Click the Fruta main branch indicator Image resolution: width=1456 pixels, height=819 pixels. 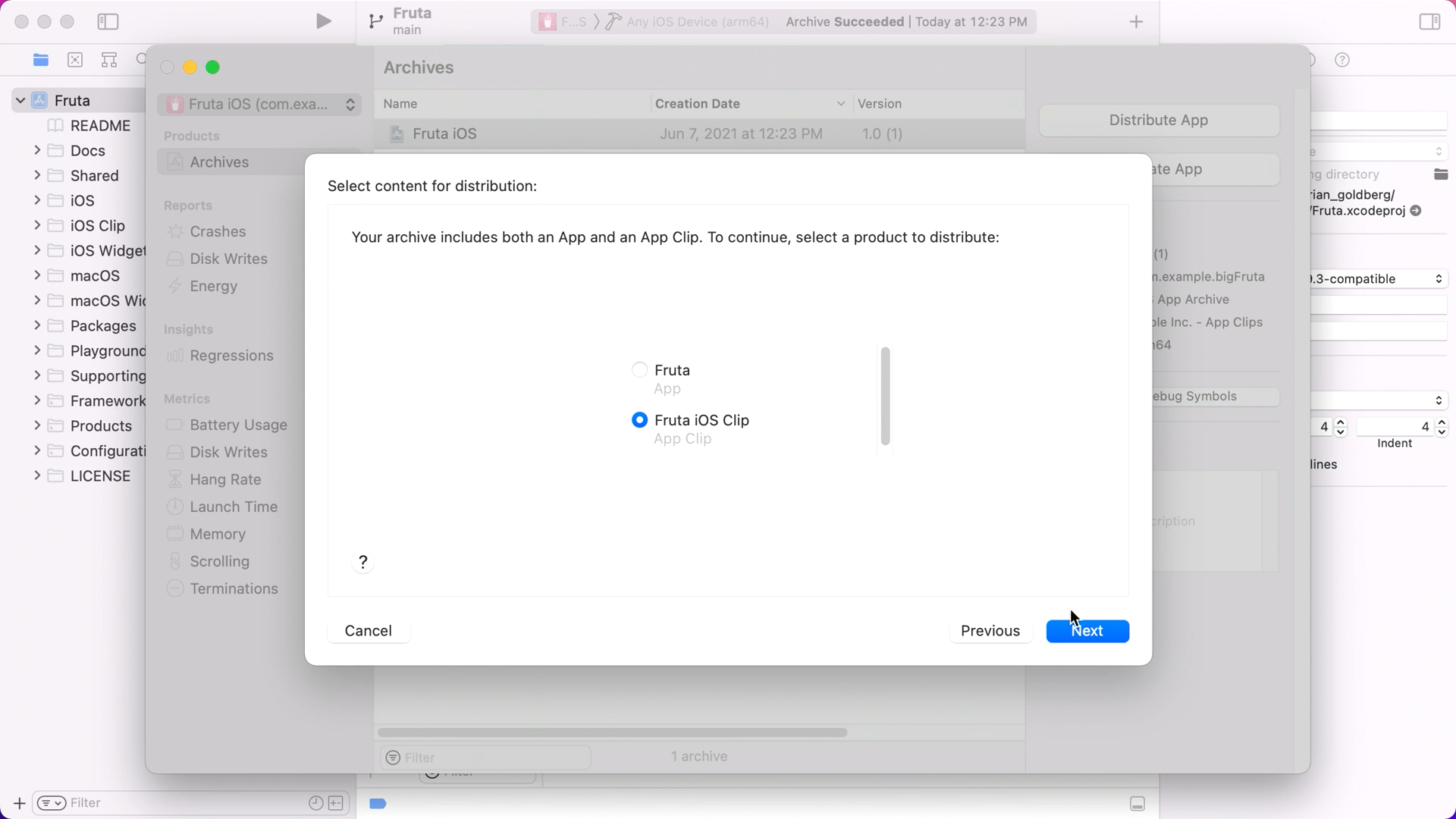pyautogui.click(x=400, y=21)
